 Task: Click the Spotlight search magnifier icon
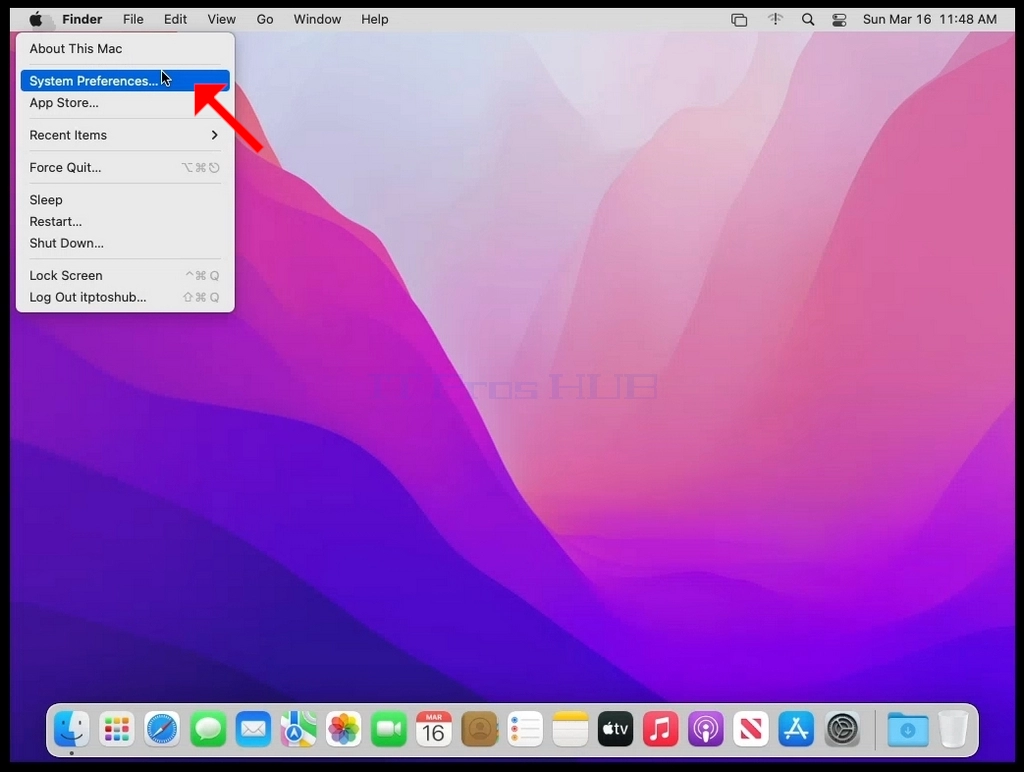click(808, 20)
